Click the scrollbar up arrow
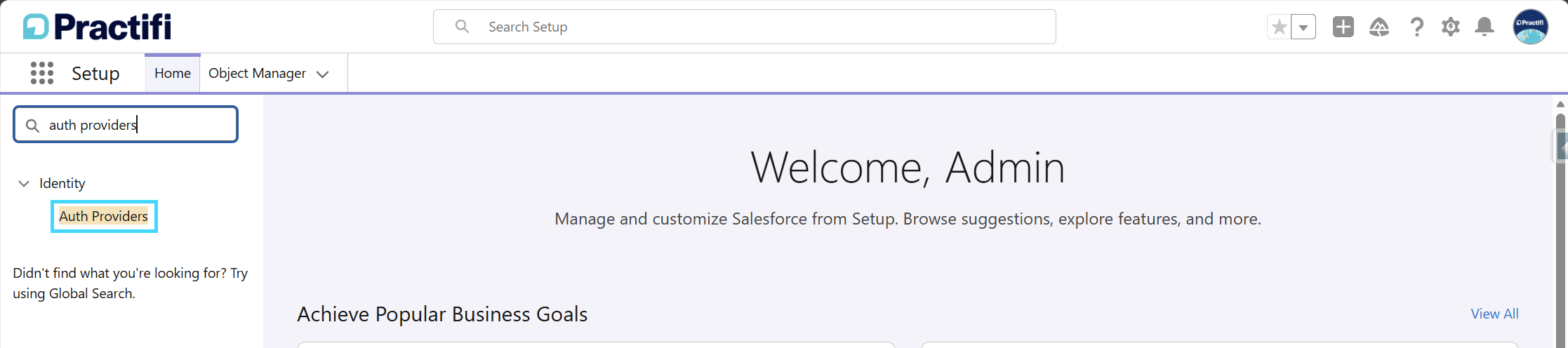The height and width of the screenshot is (348, 1568). [x=1560, y=104]
